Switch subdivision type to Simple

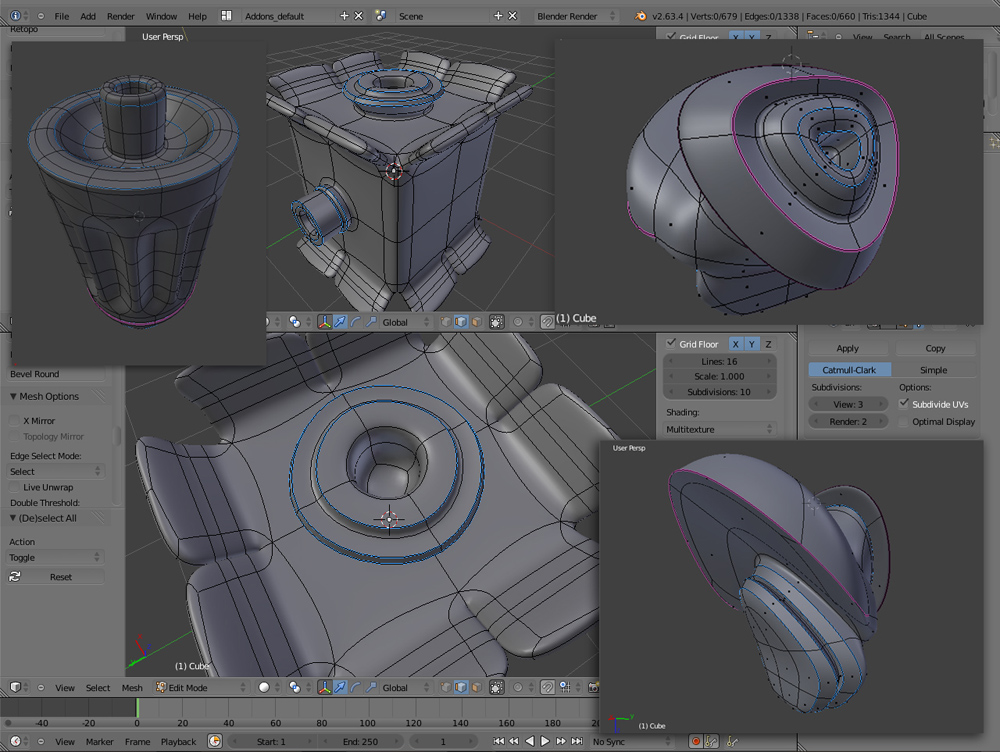click(934, 369)
